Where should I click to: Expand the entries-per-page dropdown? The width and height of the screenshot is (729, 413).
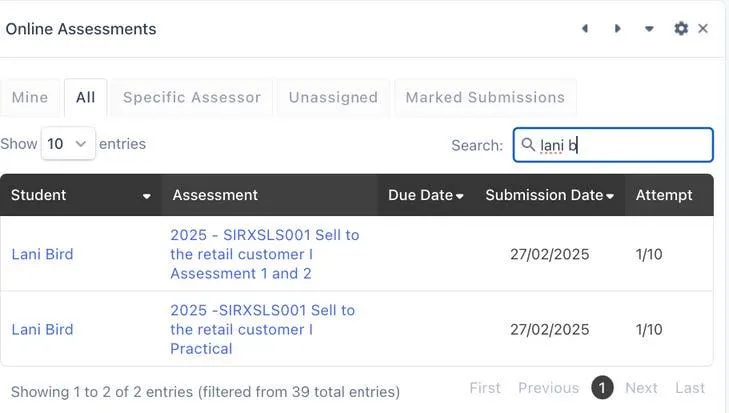coord(68,144)
